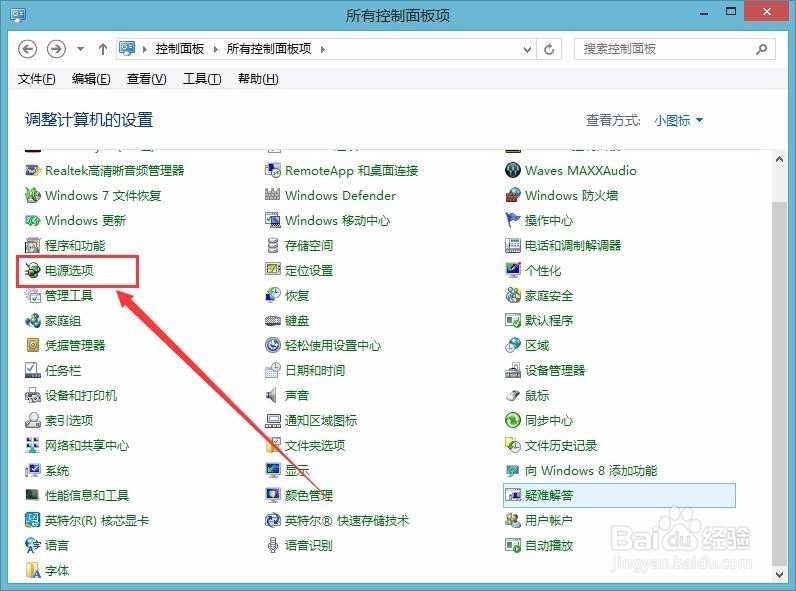Open the 工具(T) menu
Screen dimensions: 796x591
coord(202,79)
